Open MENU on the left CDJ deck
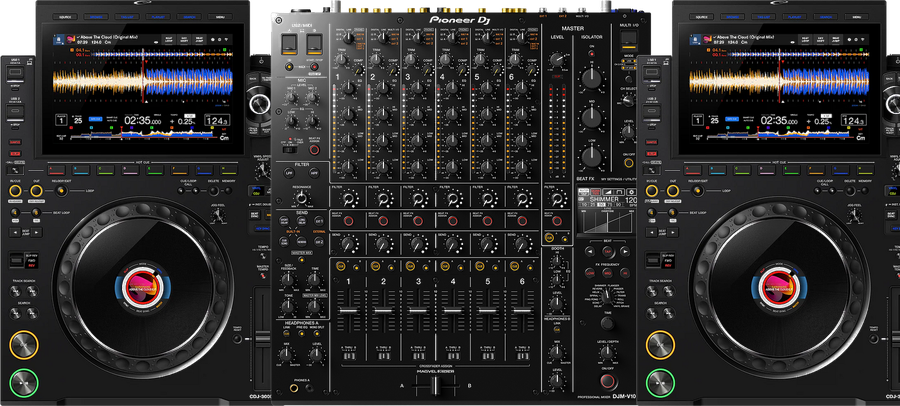 (x=220, y=17)
